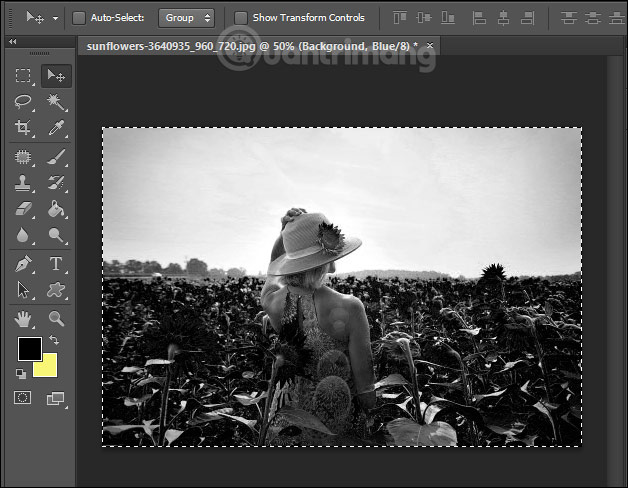The width and height of the screenshot is (628, 488).
Task: Select the History Brush tool
Action: click(x=56, y=183)
